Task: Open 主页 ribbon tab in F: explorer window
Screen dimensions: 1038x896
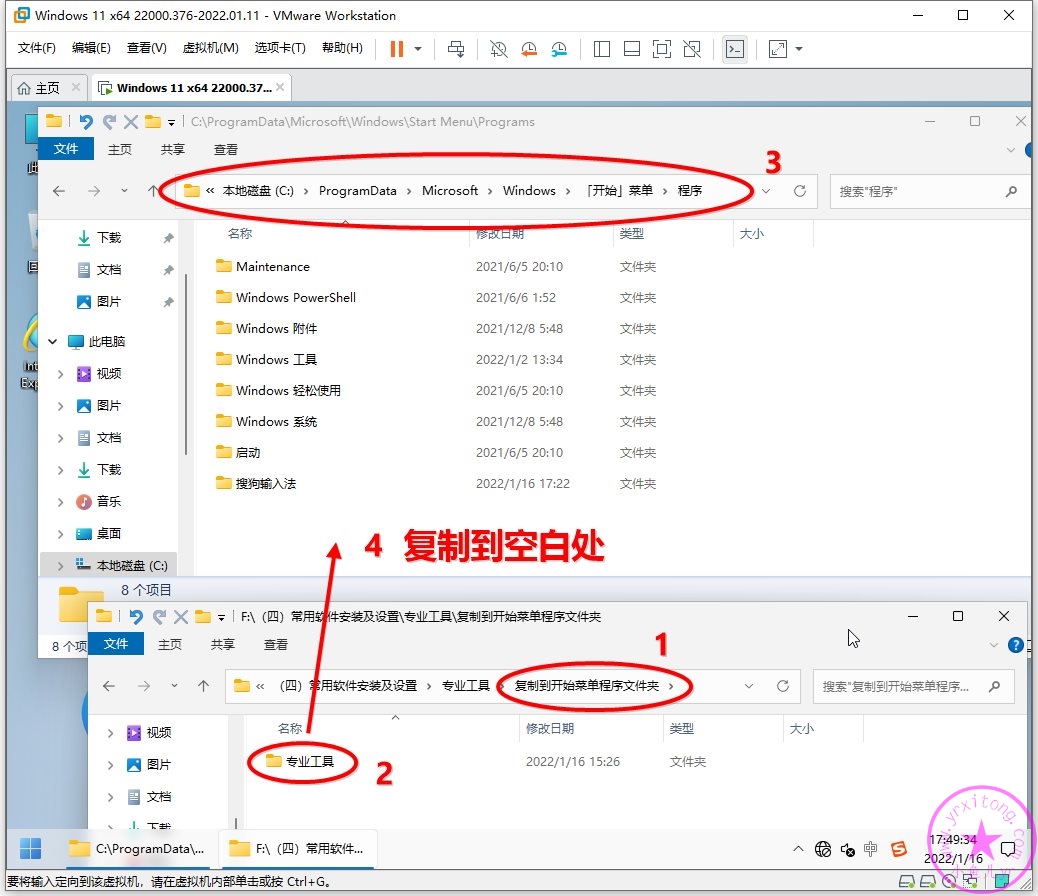Action: pyautogui.click(x=169, y=644)
